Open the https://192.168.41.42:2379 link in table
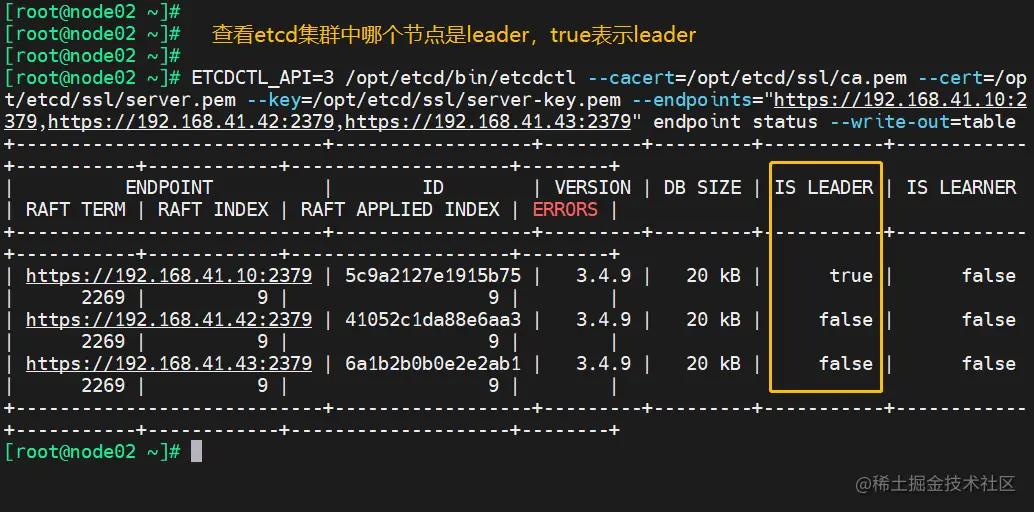The image size is (1034, 512). (x=169, y=320)
